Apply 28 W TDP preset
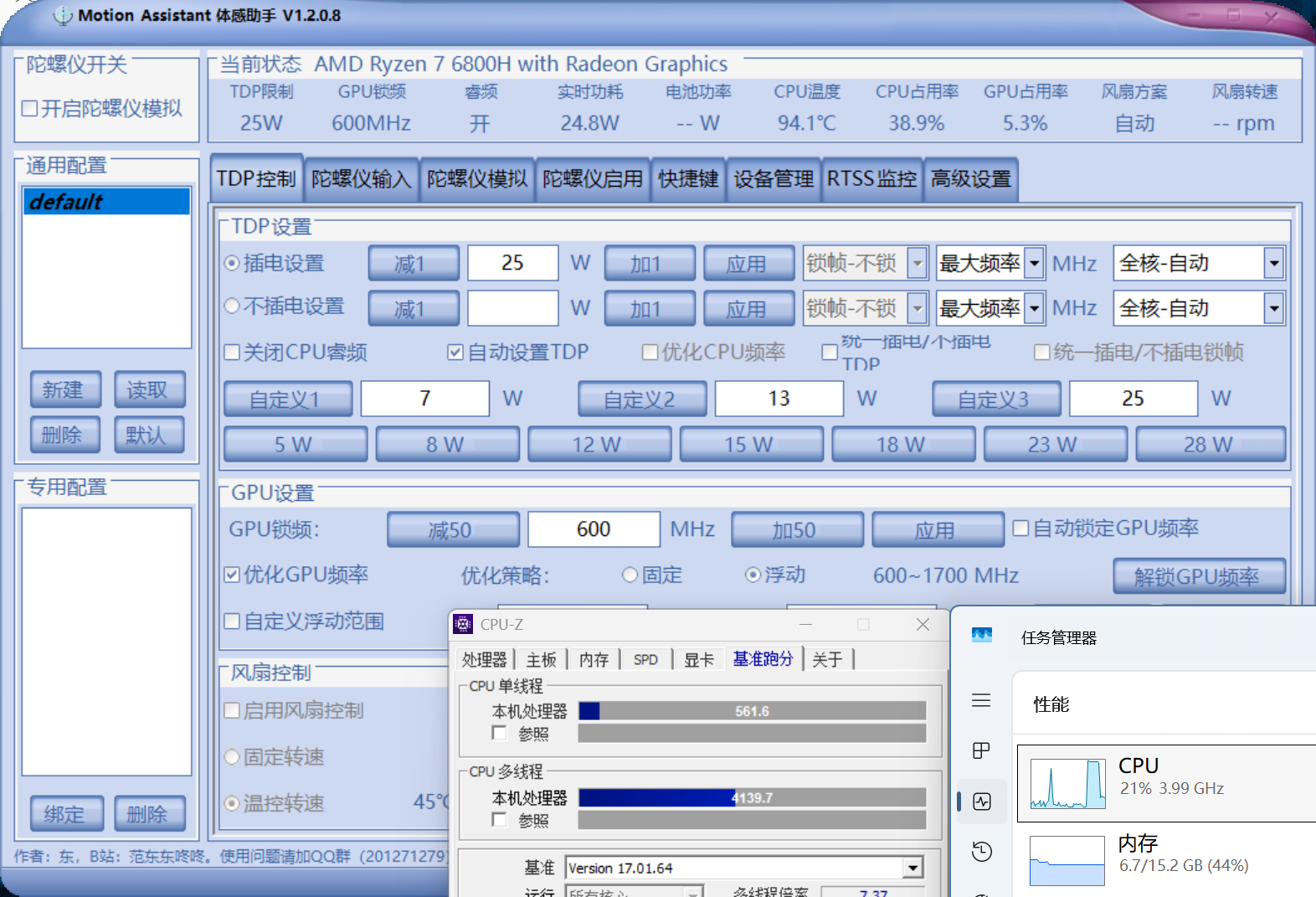 coord(1210,444)
